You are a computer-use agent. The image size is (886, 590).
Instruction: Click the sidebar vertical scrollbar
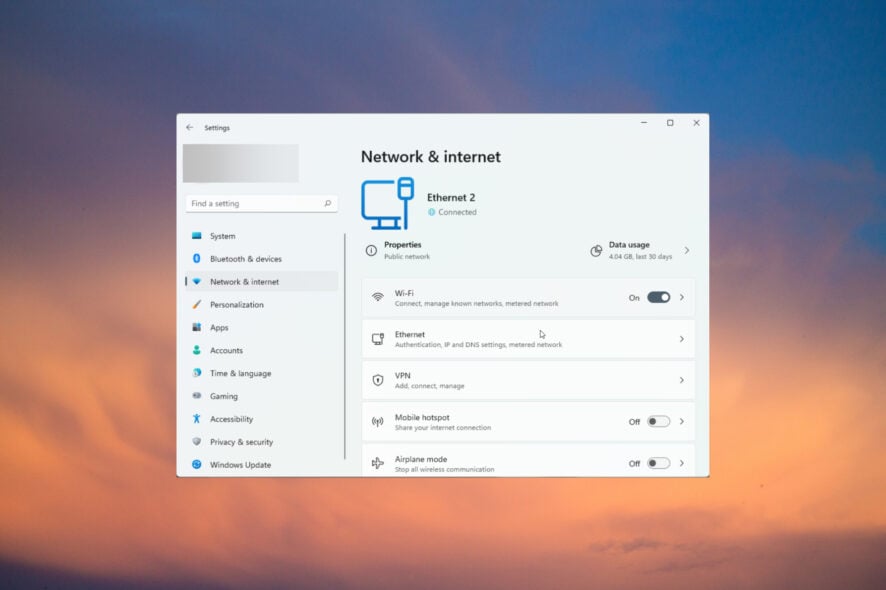click(345, 346)
